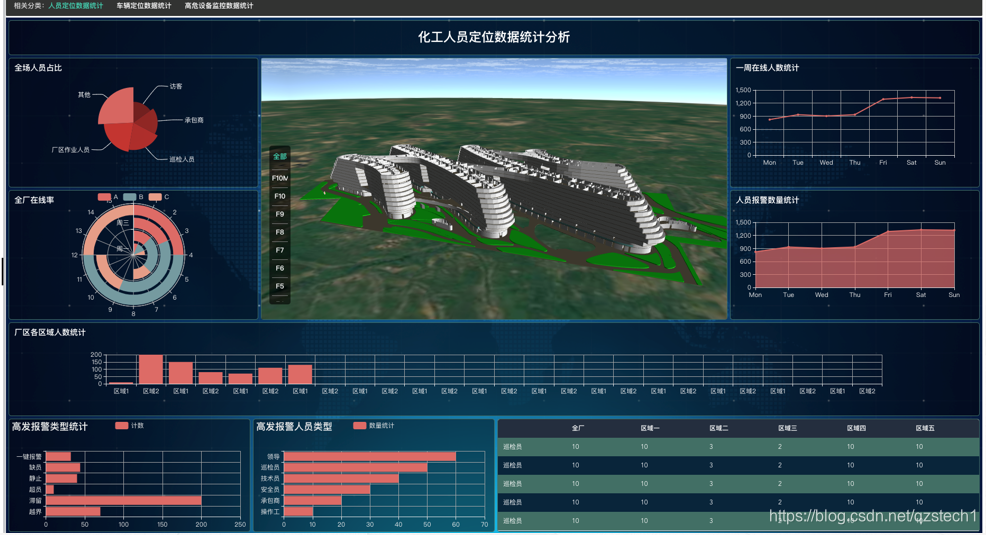986x535 pixels.
Task: Click the 一键报警 axis label
Action: coord(29,457)
